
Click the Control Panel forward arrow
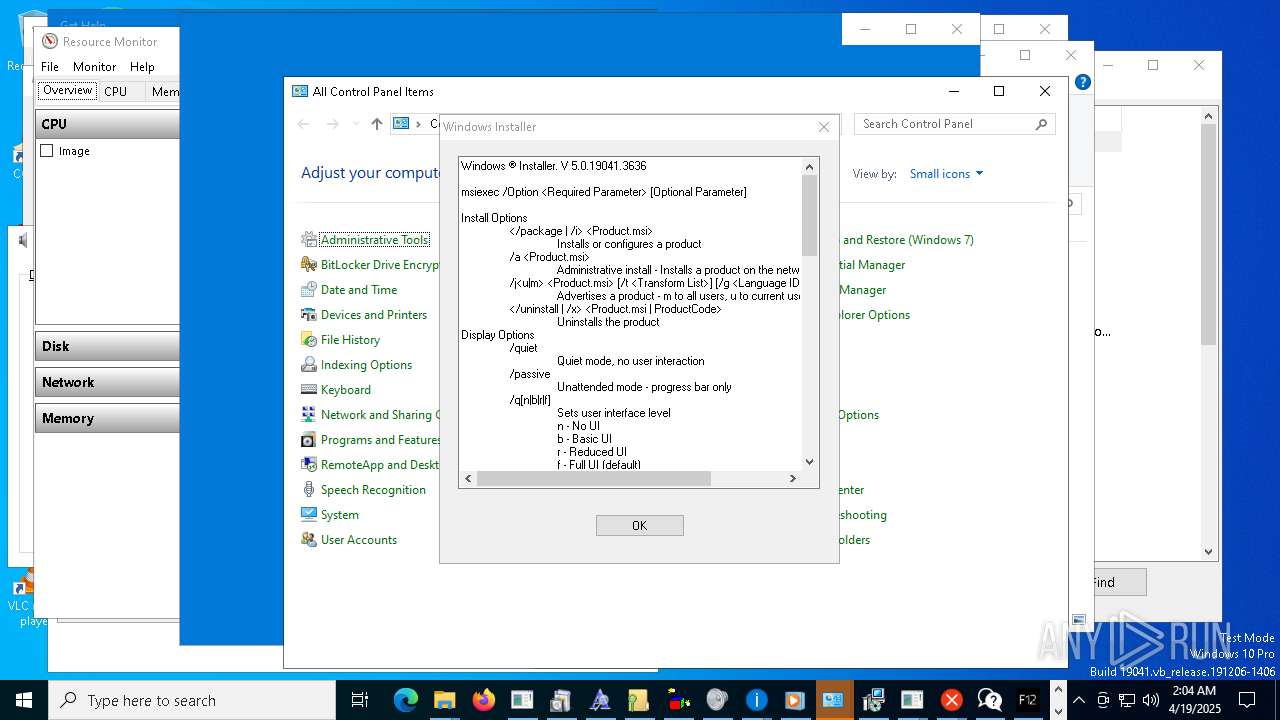333,124
